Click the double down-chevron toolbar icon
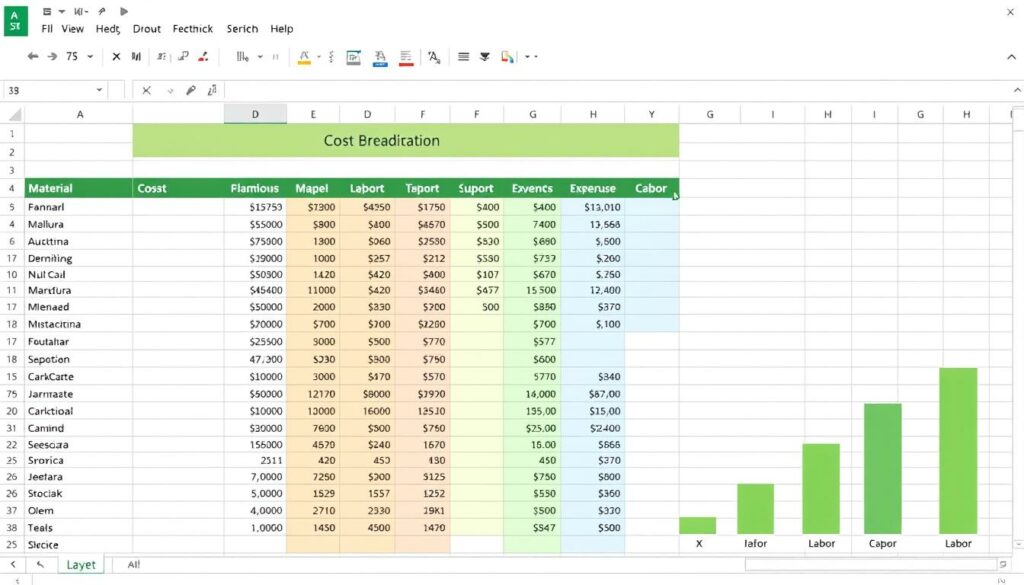Viewport: 1024px width, 585px height. [485, 57]
